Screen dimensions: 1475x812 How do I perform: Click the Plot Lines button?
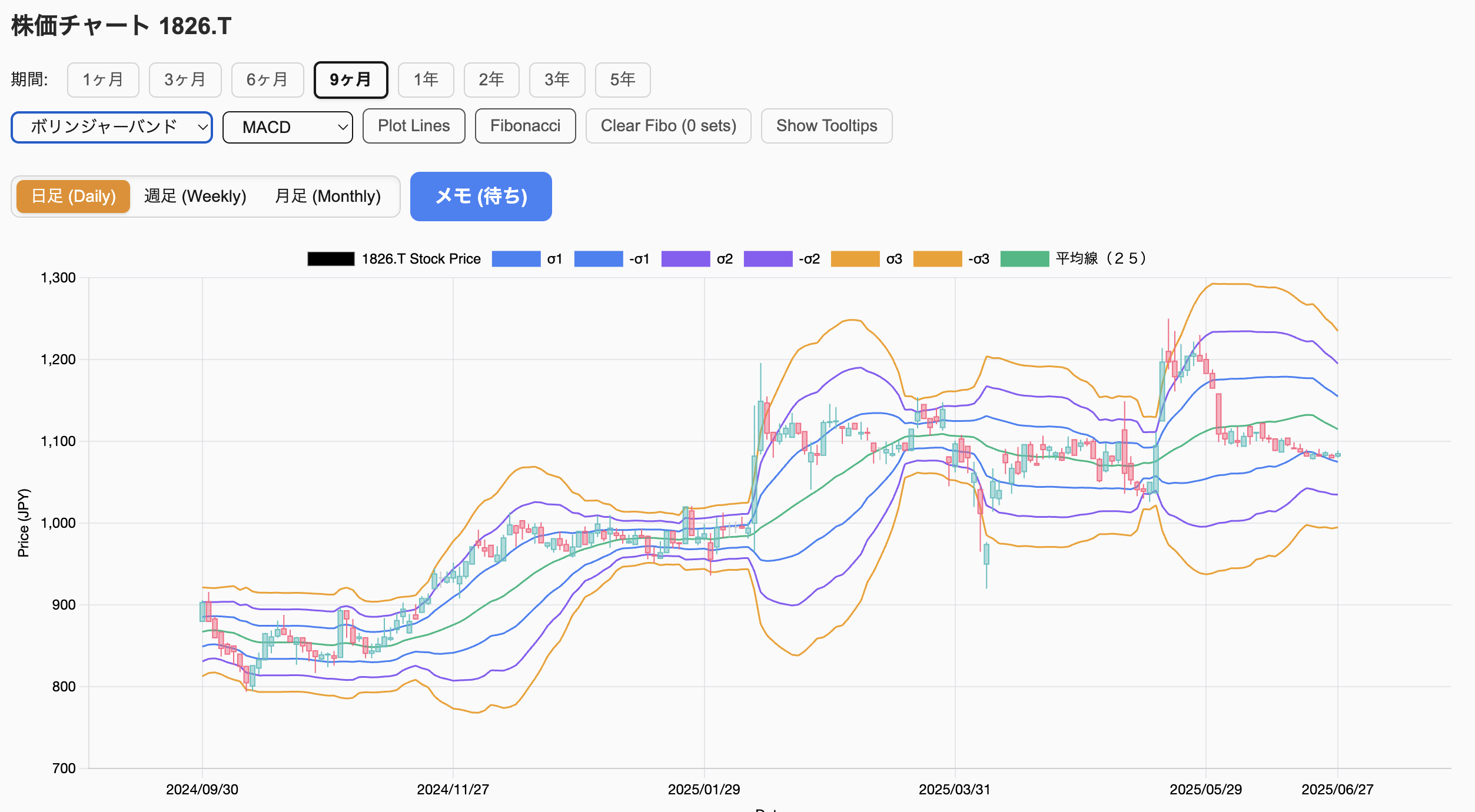coord(414,126)
